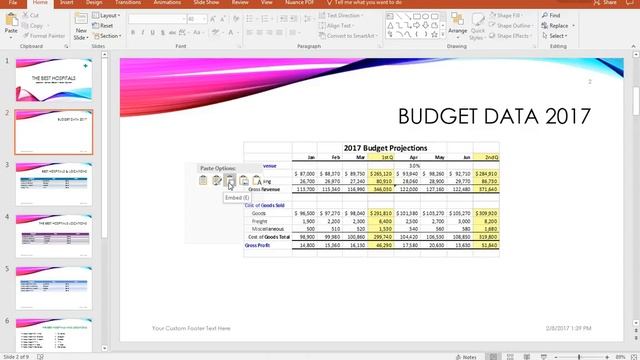Switch to Slide Sorter view icon
The width and height of the screenshot is (640, 360).
[x=510, y=357]
